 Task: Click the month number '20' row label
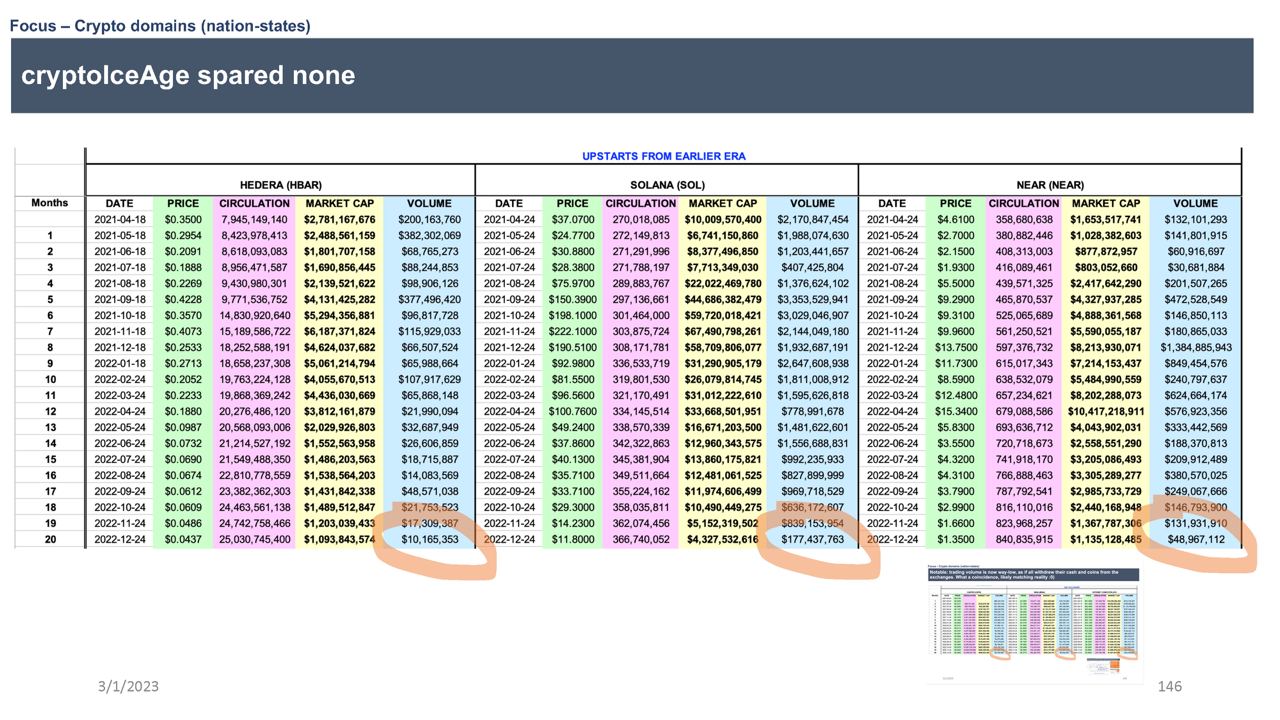point(50,539)
